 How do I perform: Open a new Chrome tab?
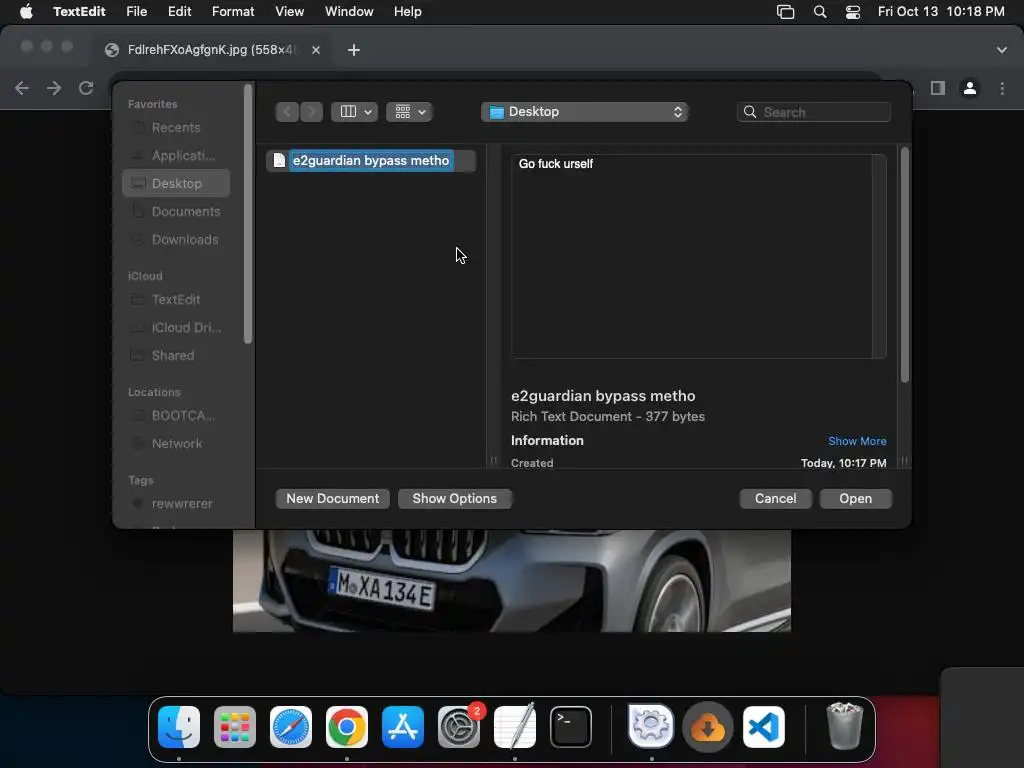pyautogui.click(x=353, y=50)
